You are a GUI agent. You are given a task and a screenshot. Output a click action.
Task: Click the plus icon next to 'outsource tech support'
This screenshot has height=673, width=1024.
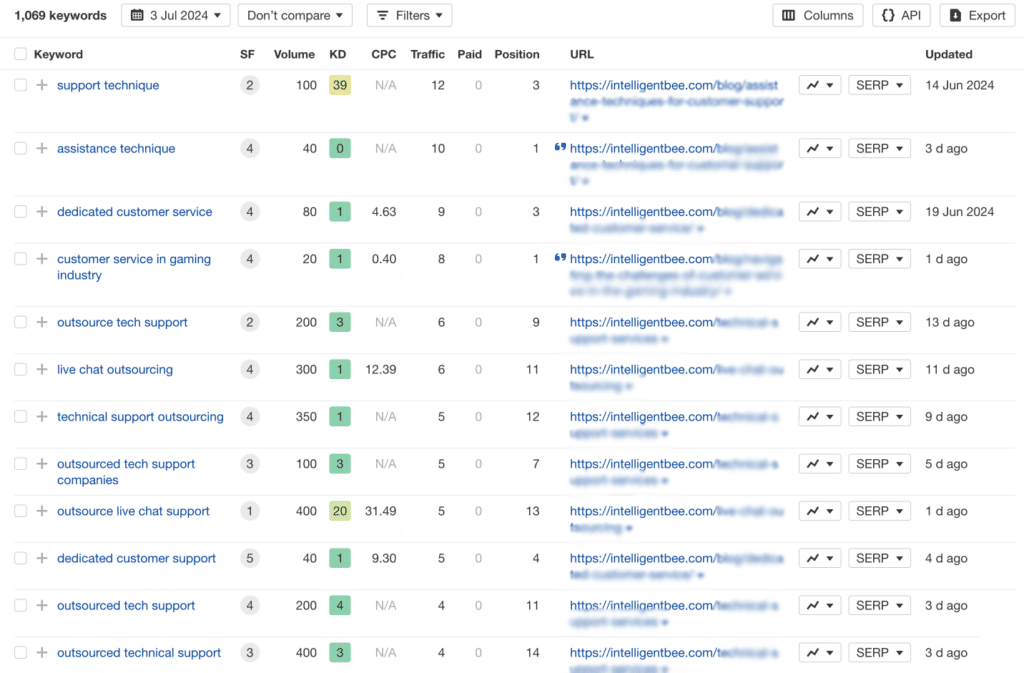point(42,323)
